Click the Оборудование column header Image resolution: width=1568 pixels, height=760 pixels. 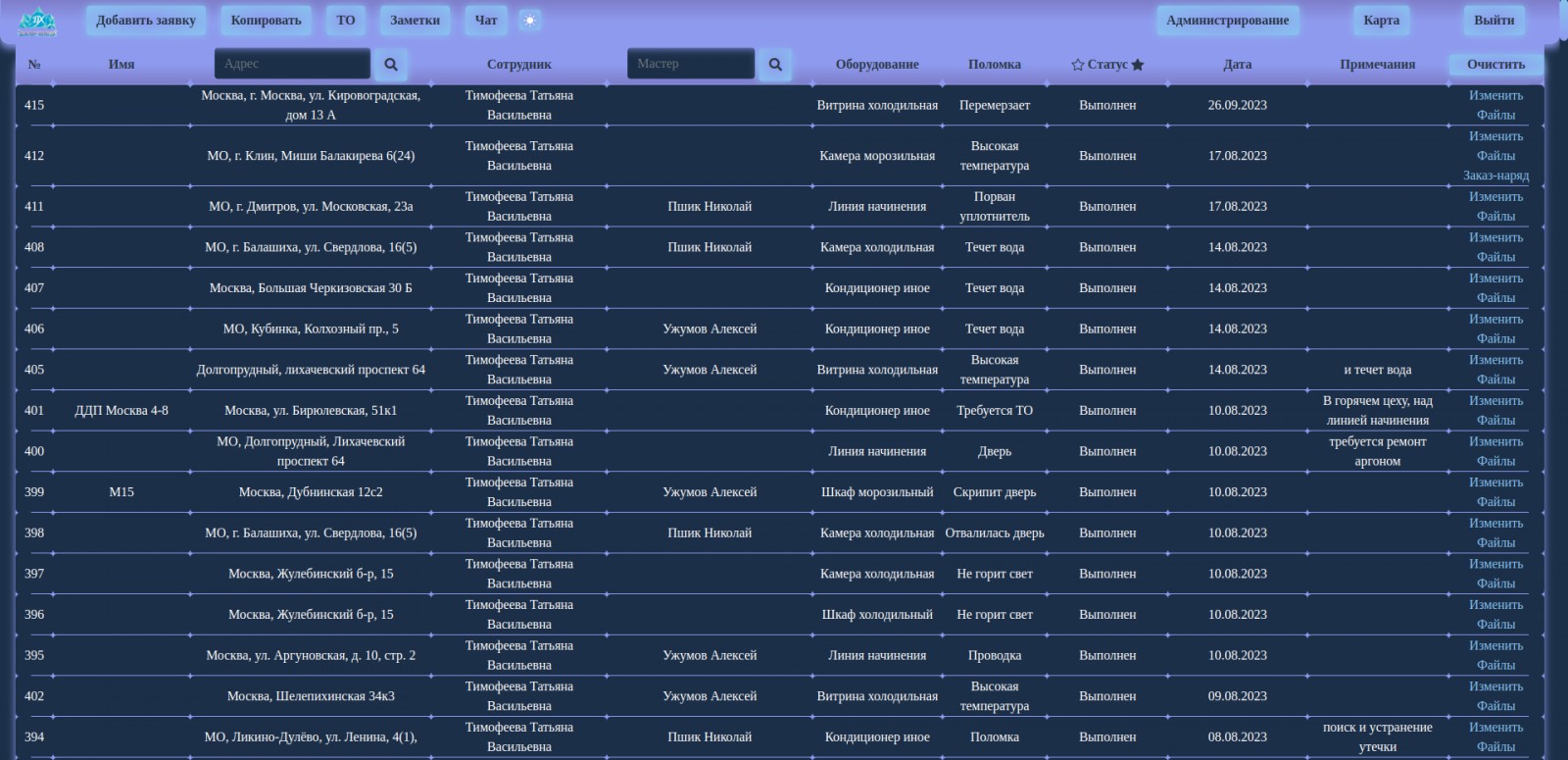877,65
